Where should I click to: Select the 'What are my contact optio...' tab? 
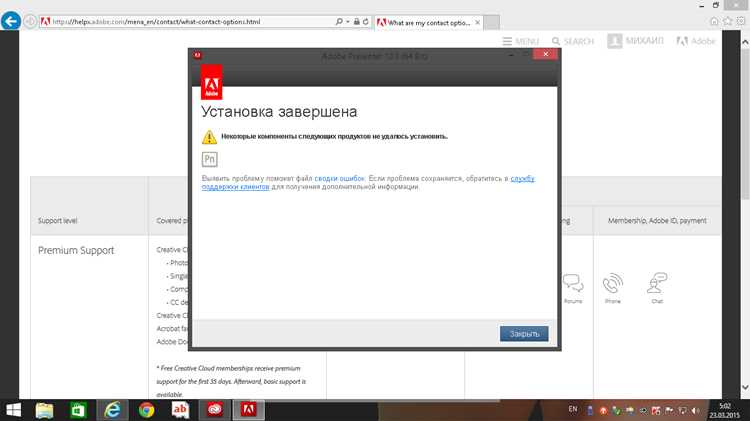(428, 22)
